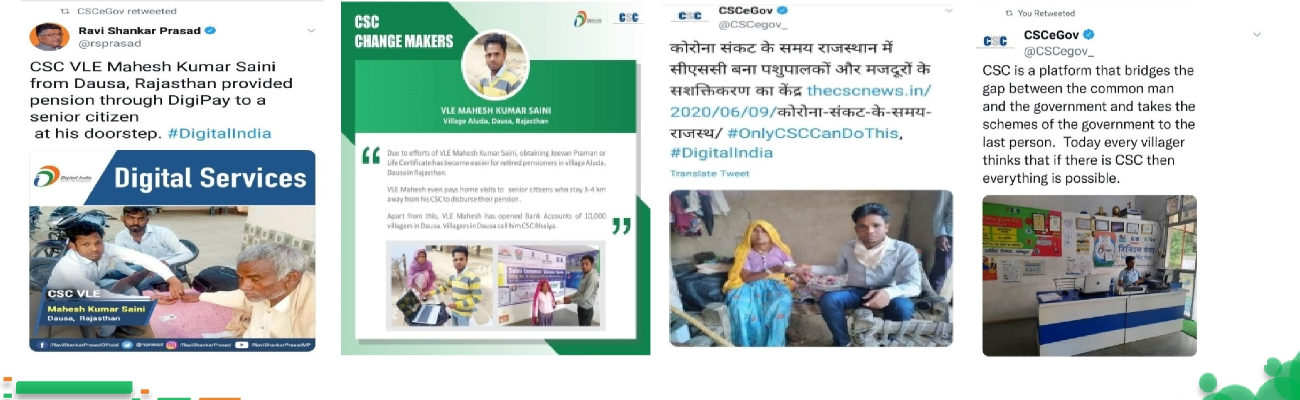Click the CSC logo avatar on the Hindi tweet
Image resolution: width=1300 pixels, height=400 pixels.
point(690,15)
